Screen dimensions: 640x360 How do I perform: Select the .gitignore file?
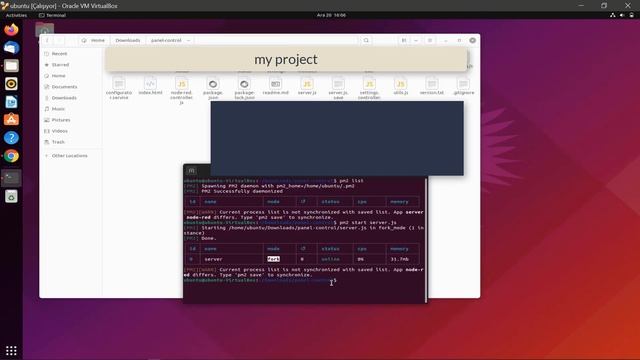point(463,86)
